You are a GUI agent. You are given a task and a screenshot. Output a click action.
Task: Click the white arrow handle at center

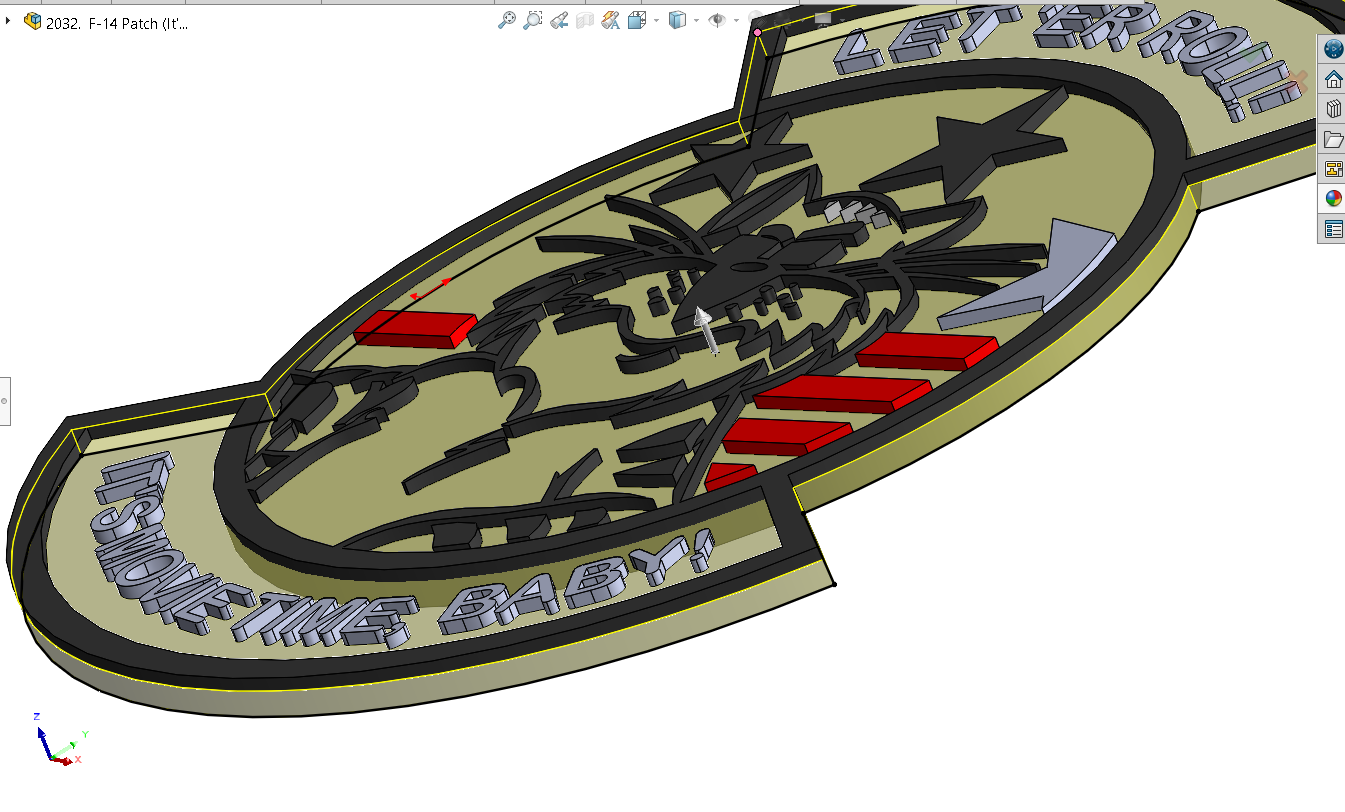[705, 329]
